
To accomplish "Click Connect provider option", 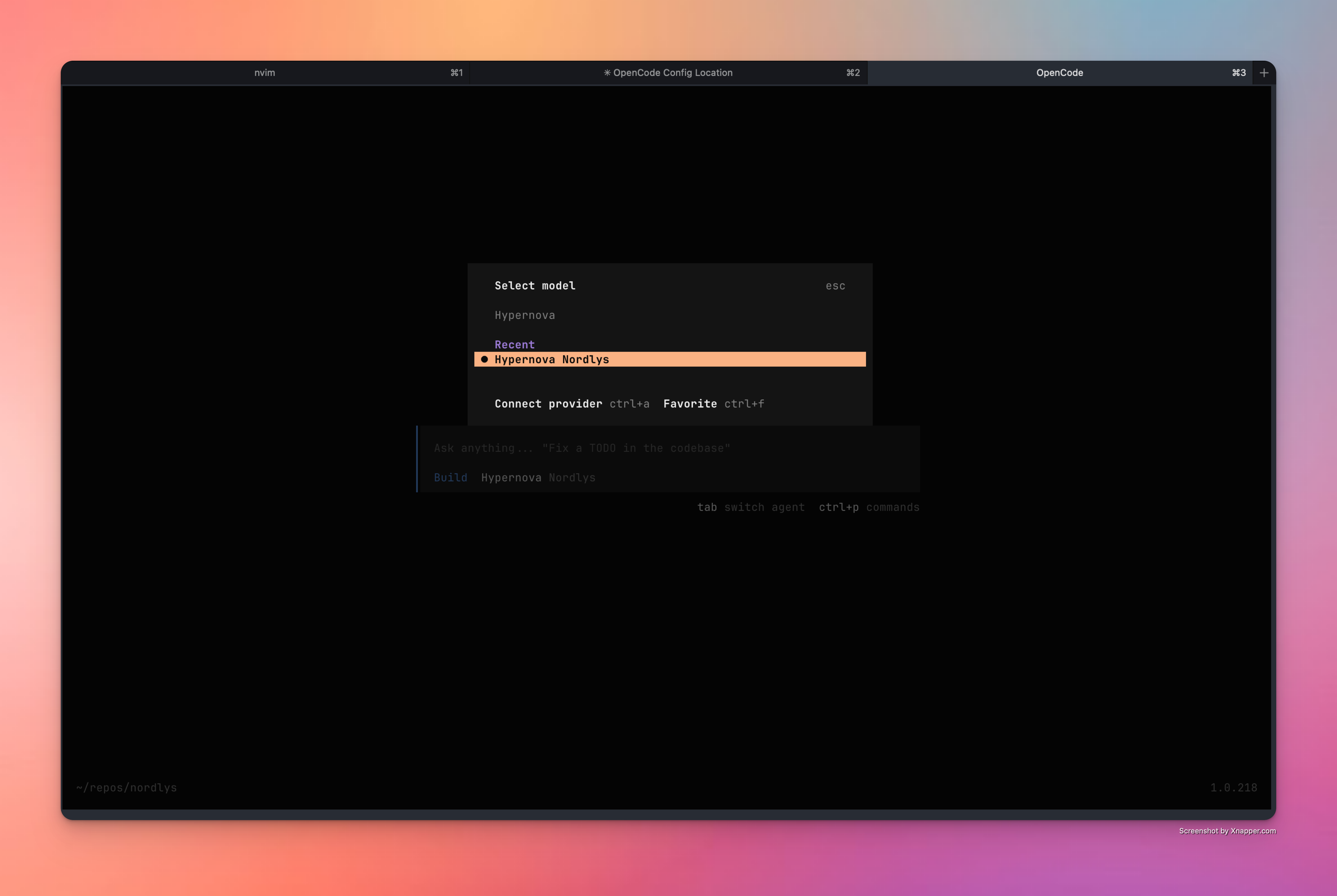I will pyautogui.click(x=548, y=404).
